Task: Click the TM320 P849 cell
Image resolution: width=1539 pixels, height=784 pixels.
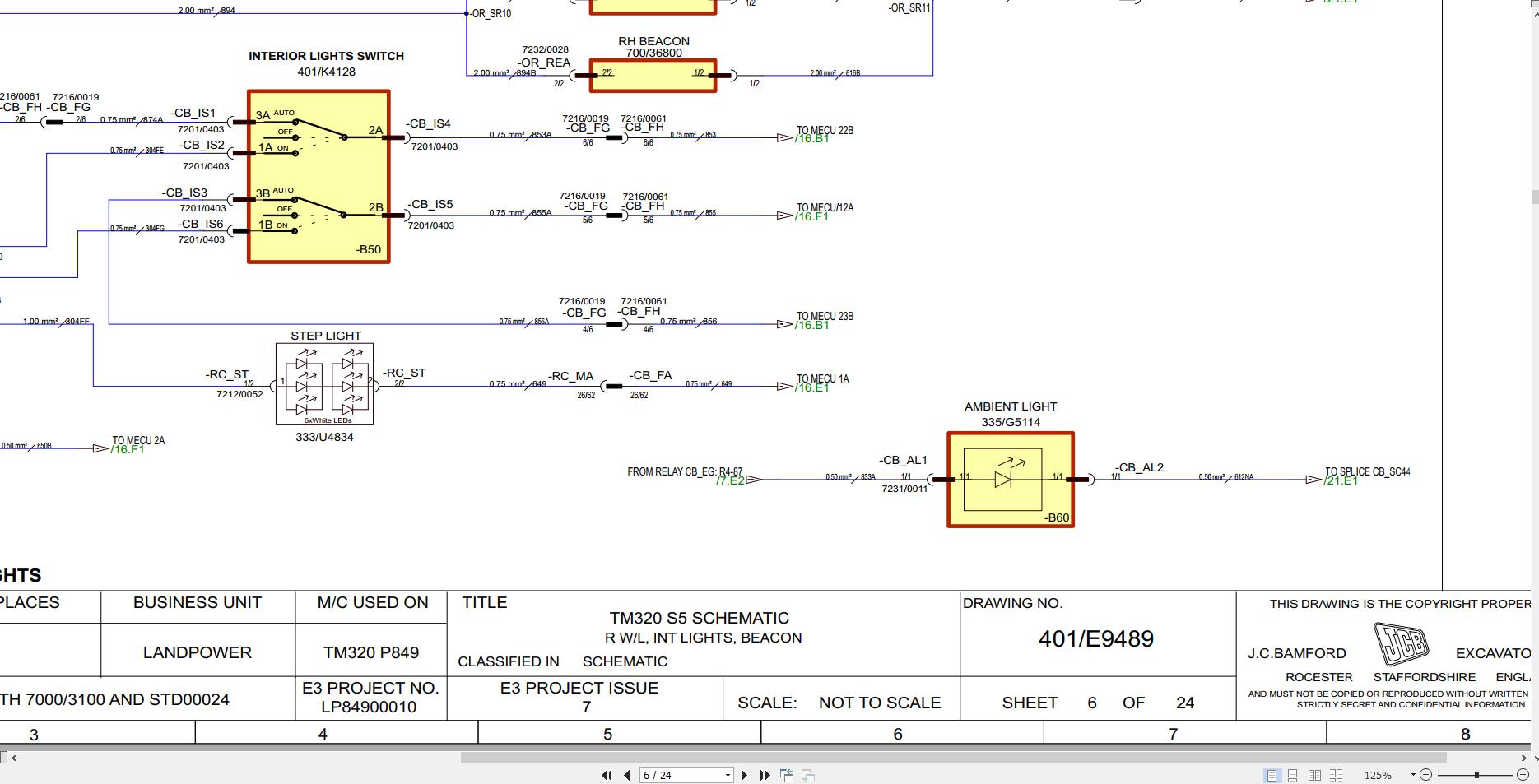Action: [x=371, y=652]
